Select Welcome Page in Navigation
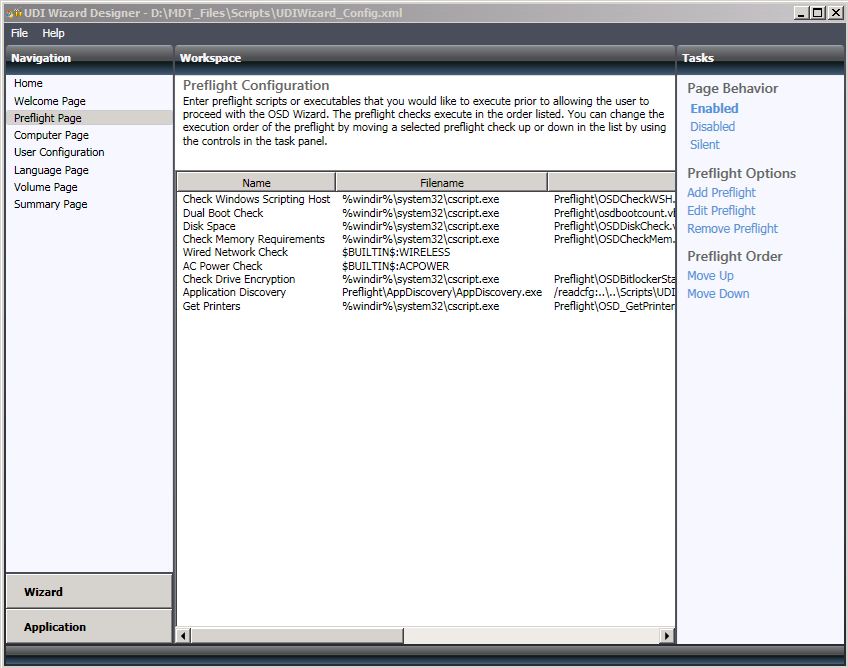 tap(50, 101)
